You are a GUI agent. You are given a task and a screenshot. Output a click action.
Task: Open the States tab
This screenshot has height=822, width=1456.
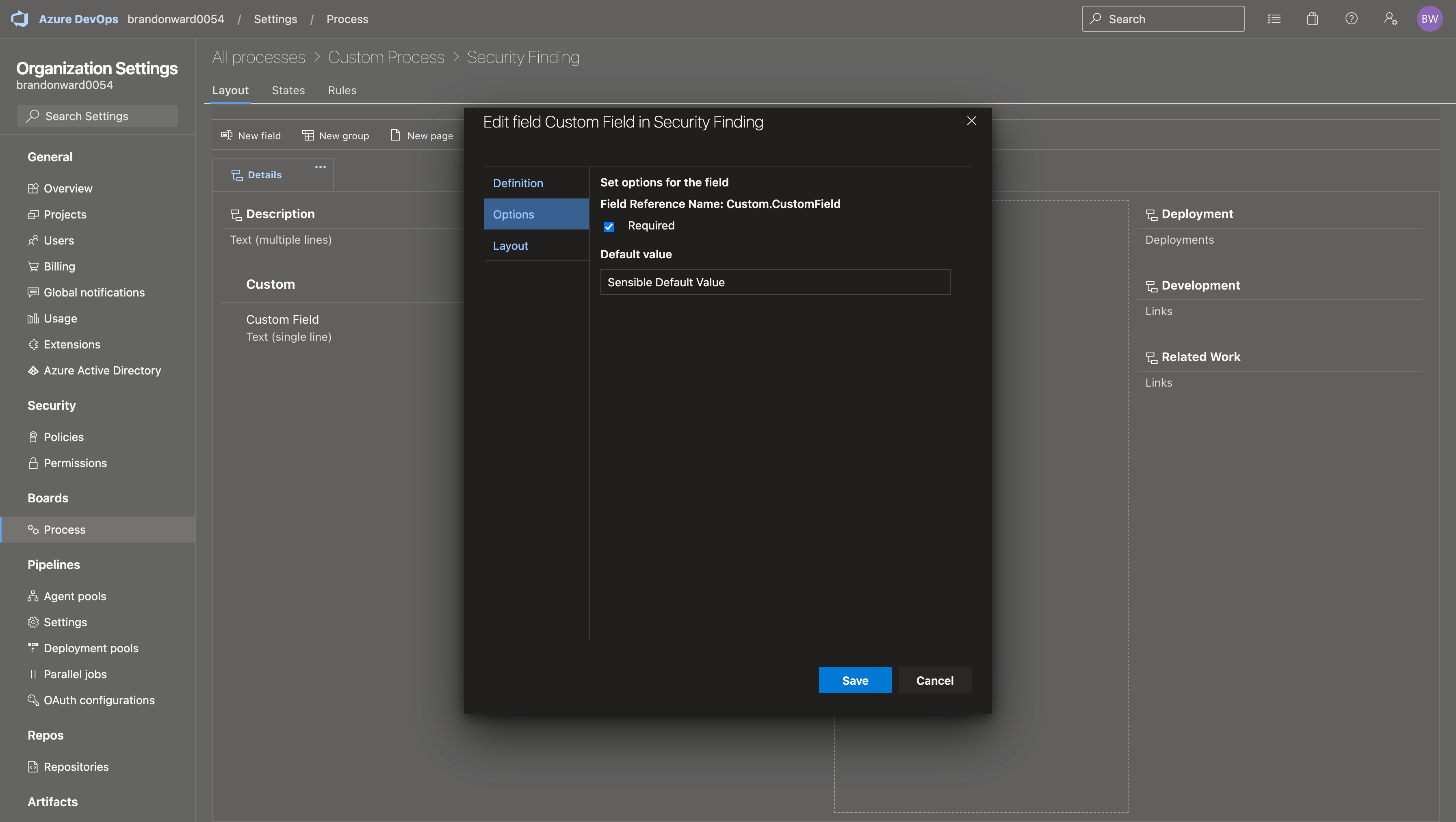coord(288,91)
